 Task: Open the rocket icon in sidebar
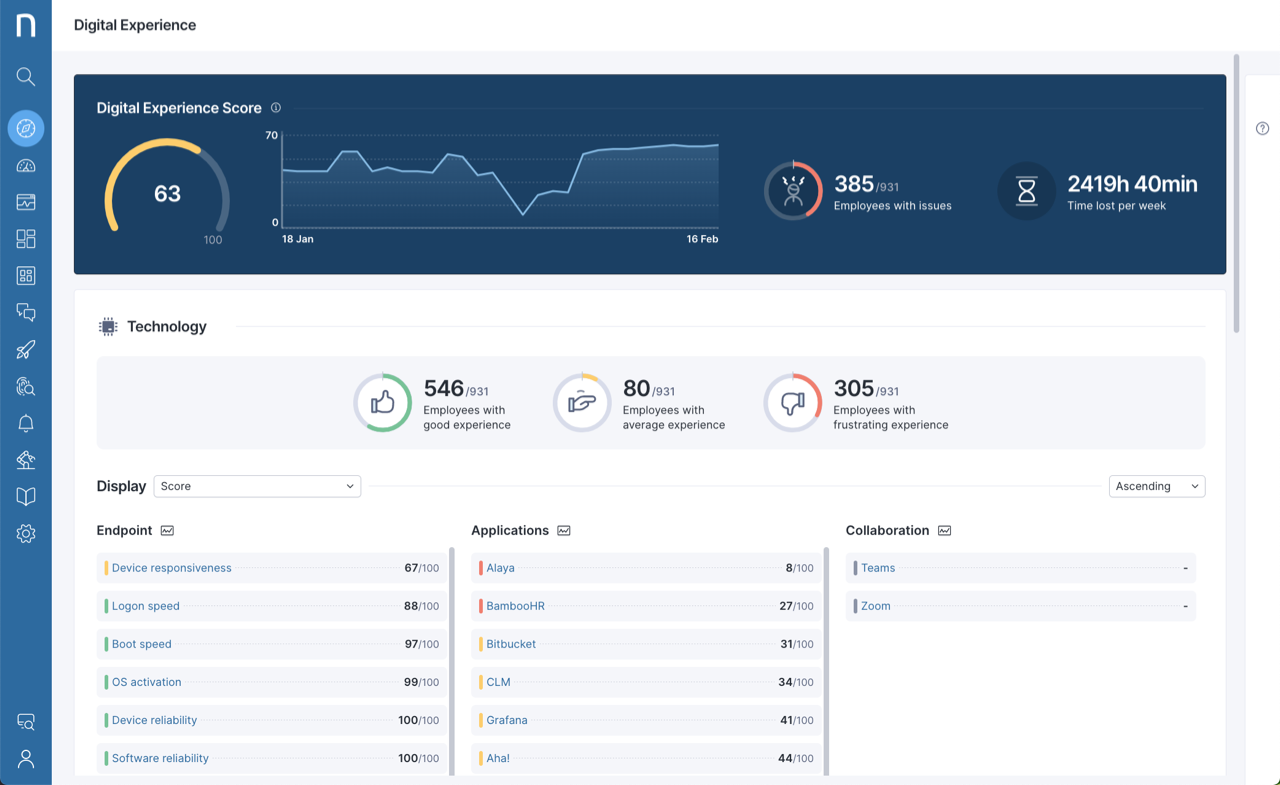(x=26, y=349)
